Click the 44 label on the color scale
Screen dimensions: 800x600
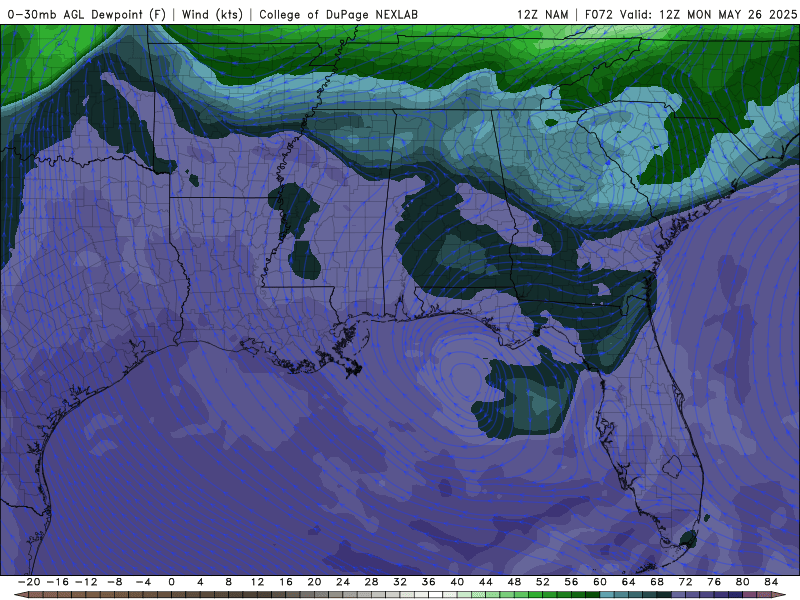click(486, 582)
